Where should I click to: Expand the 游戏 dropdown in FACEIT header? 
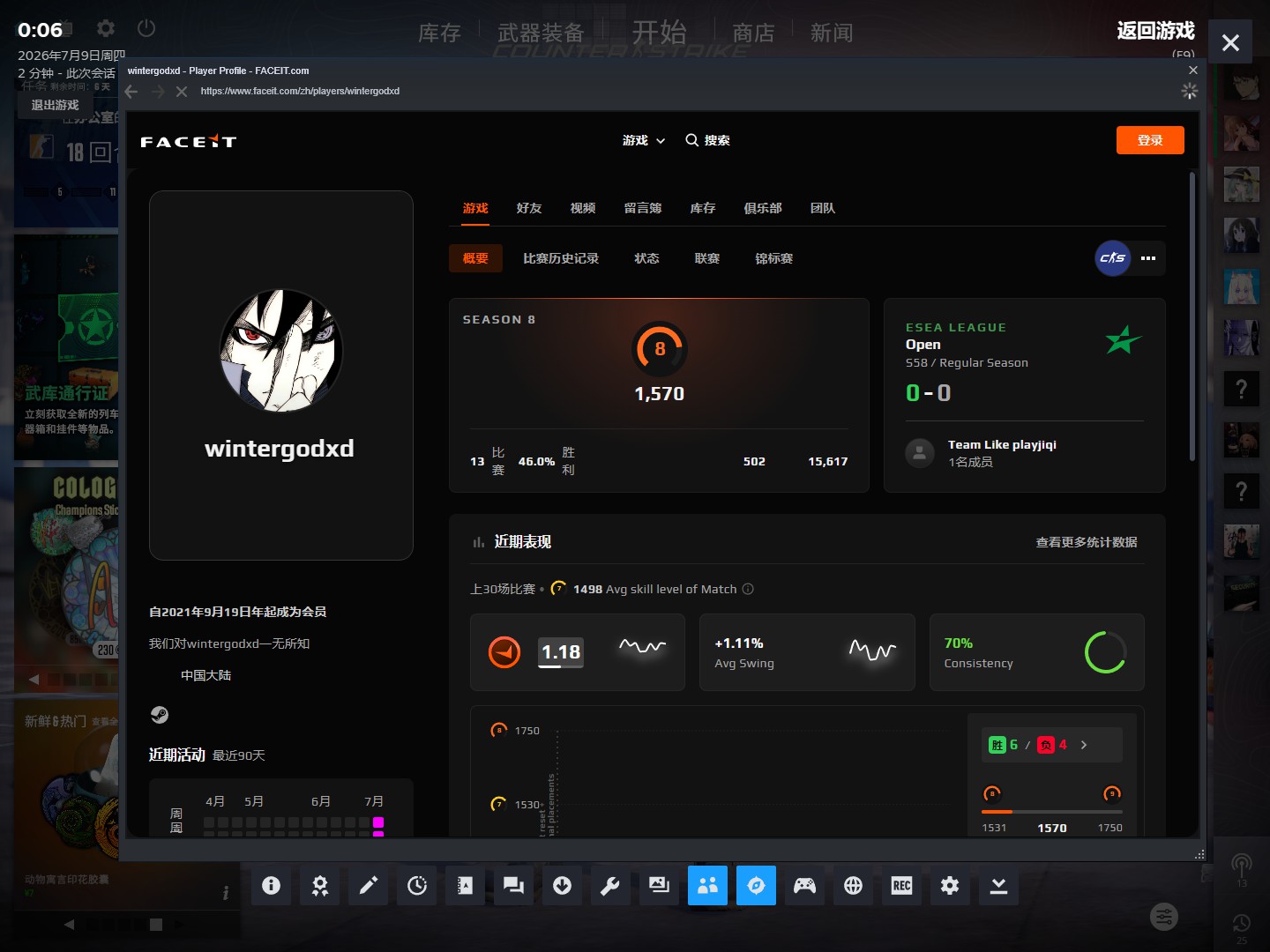point(644,140)
